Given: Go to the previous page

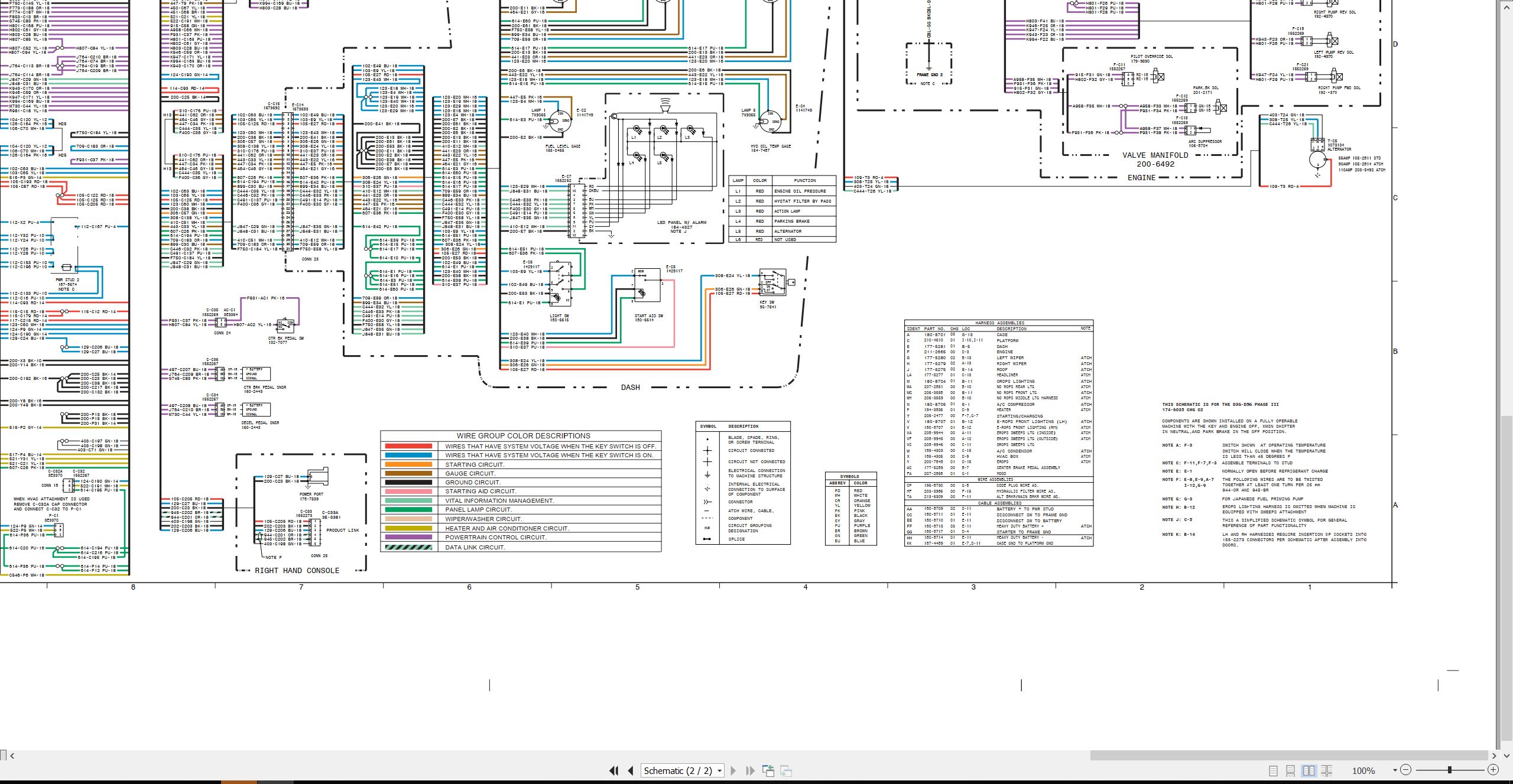Looking at the screenshot, I should tap(631, 770).
